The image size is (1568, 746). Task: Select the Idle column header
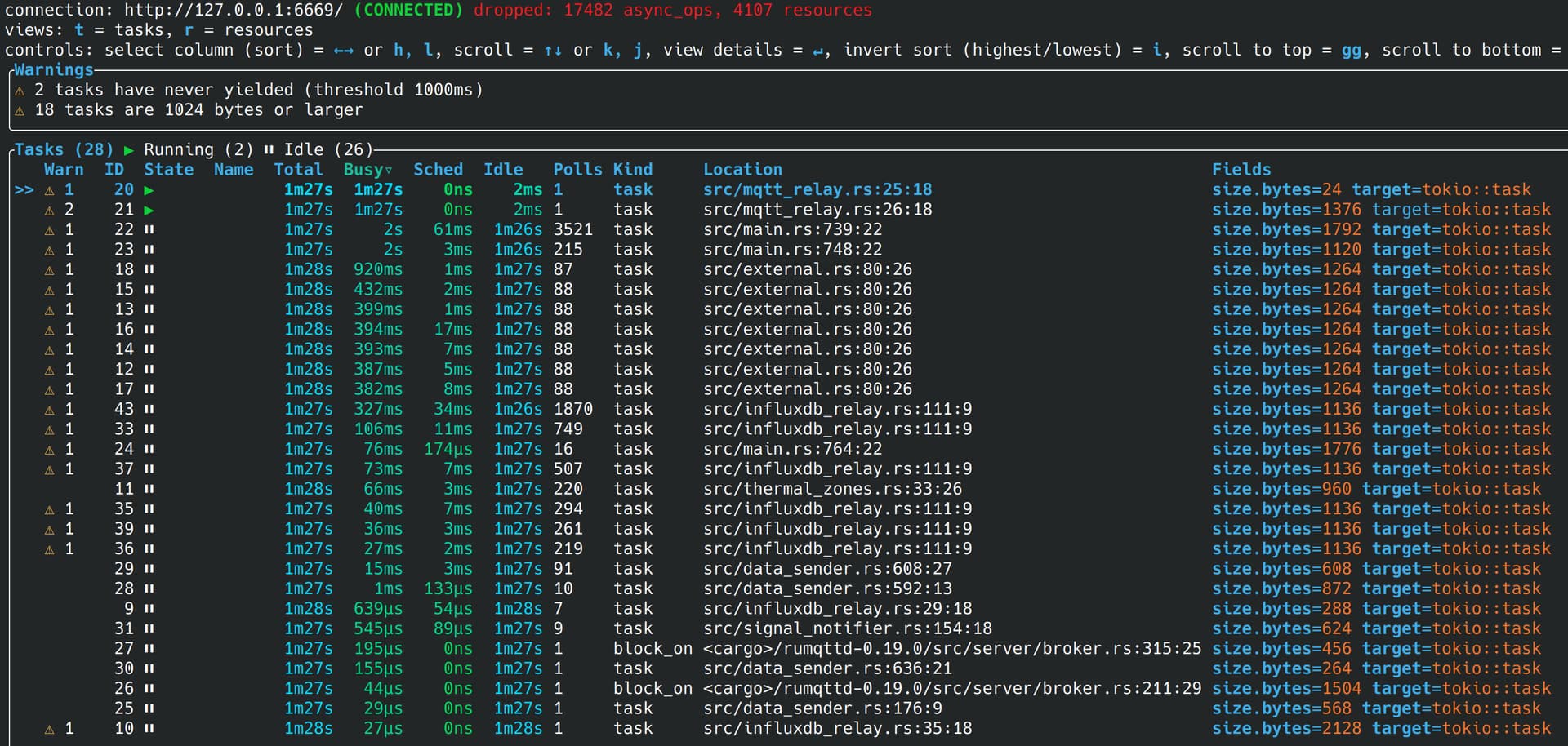503,170
